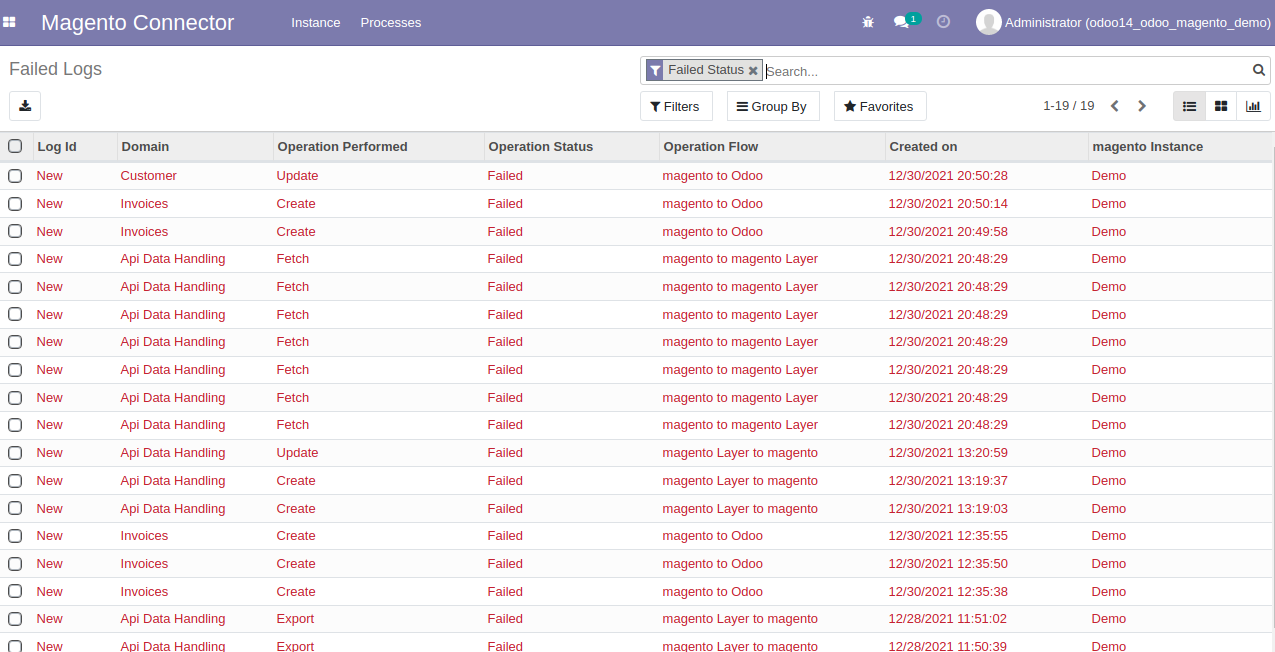
Task: Open the Filters dropdown
Action: pyautogui.click(x=676, y=105)
